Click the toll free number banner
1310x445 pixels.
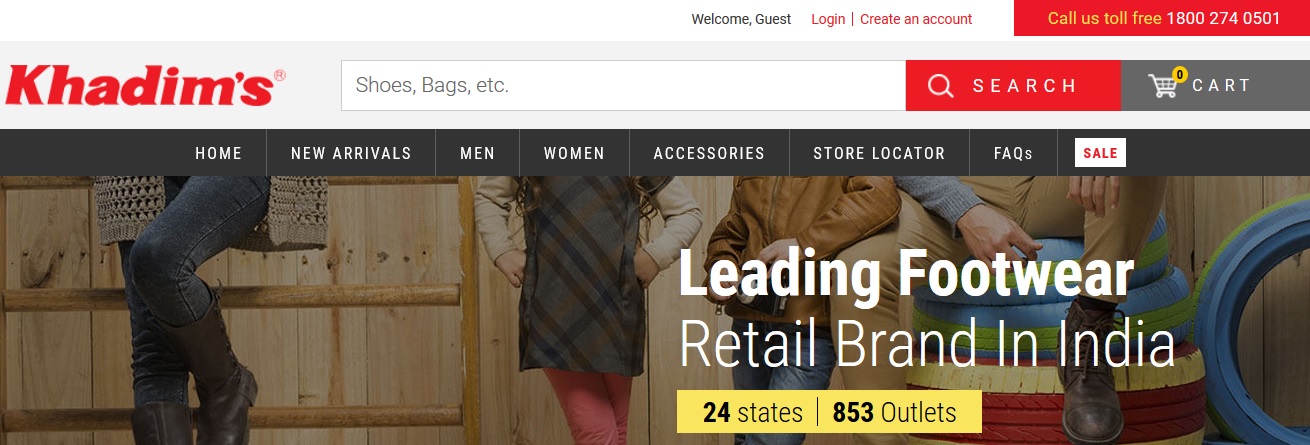pos(1162,18)
